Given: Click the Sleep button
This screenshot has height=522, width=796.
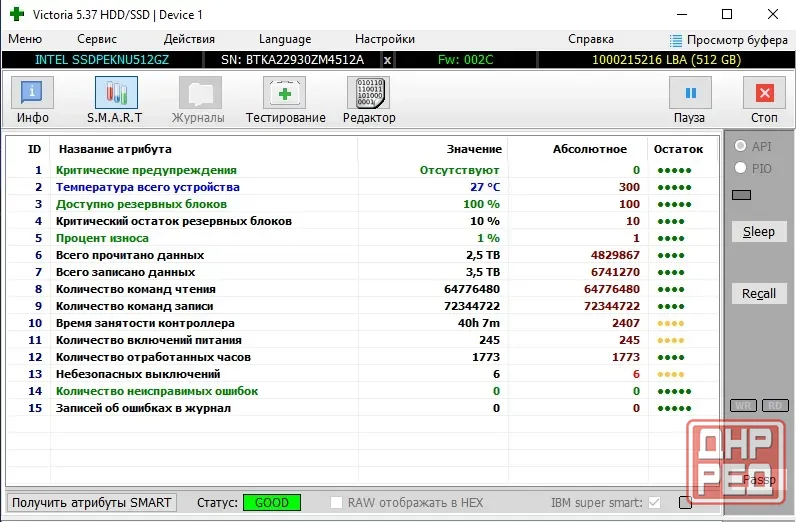Looking at the screenshot, I should (759, 232).
